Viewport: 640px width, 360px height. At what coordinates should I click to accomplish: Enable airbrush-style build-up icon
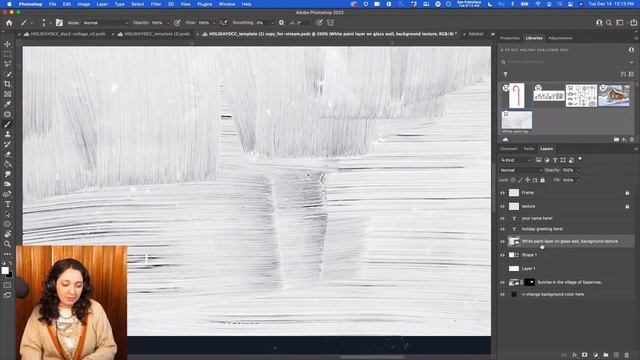click(224, 23)
